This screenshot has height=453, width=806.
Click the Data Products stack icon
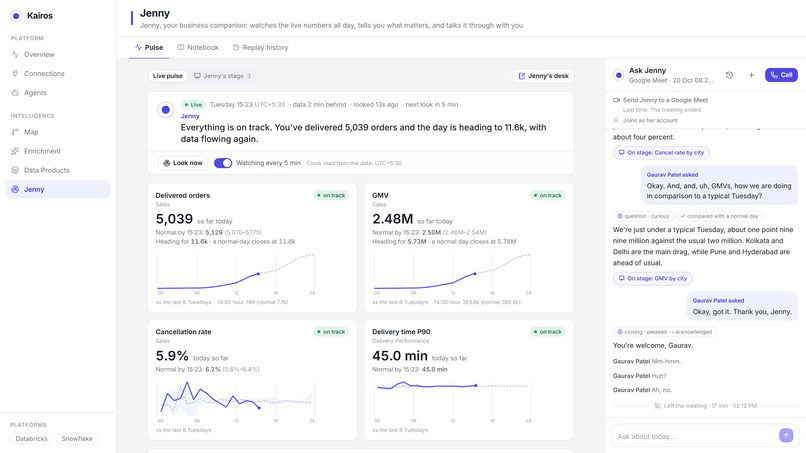[x=15, y=170]
